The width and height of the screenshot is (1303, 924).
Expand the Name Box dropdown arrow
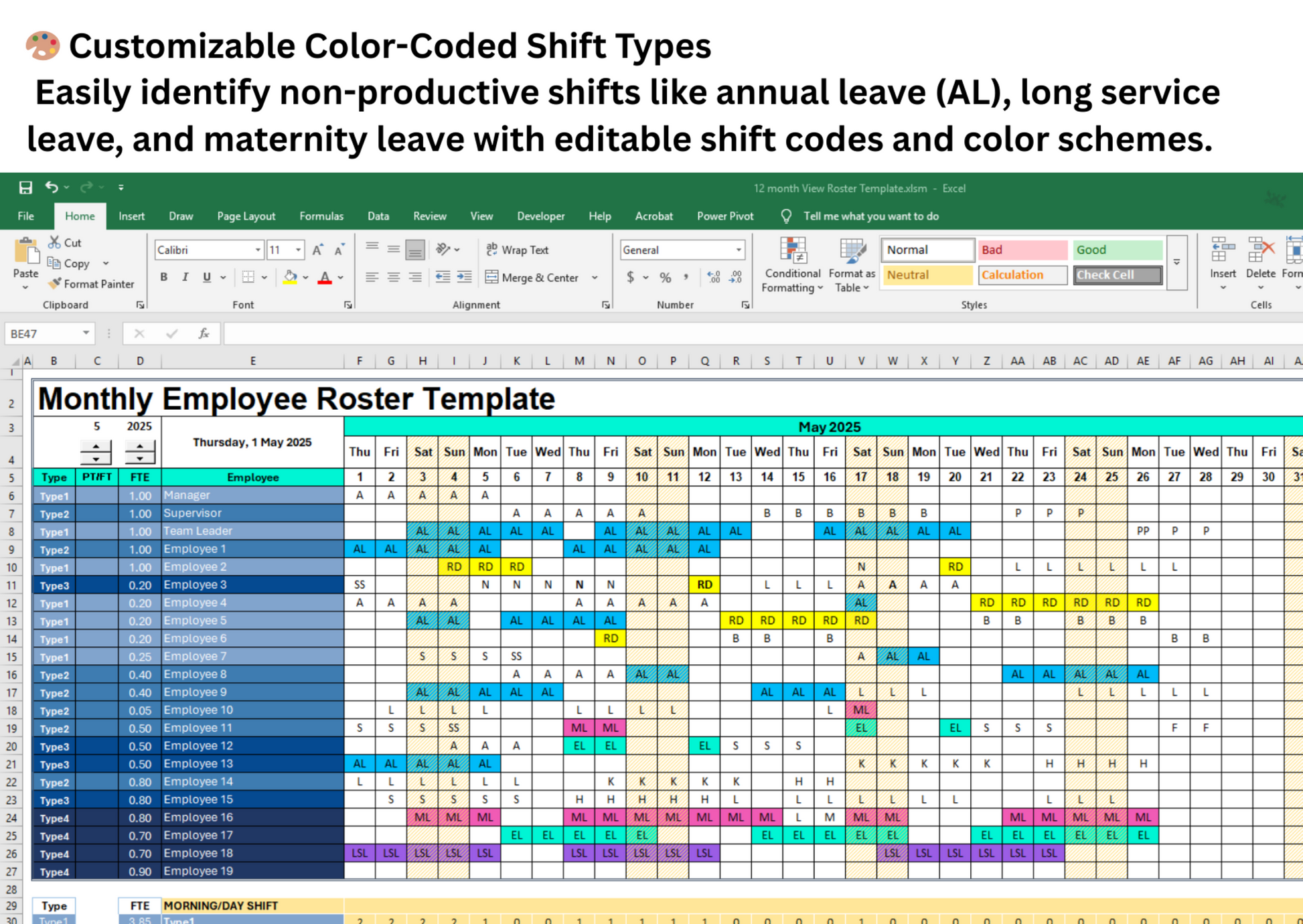pos(86,333)
